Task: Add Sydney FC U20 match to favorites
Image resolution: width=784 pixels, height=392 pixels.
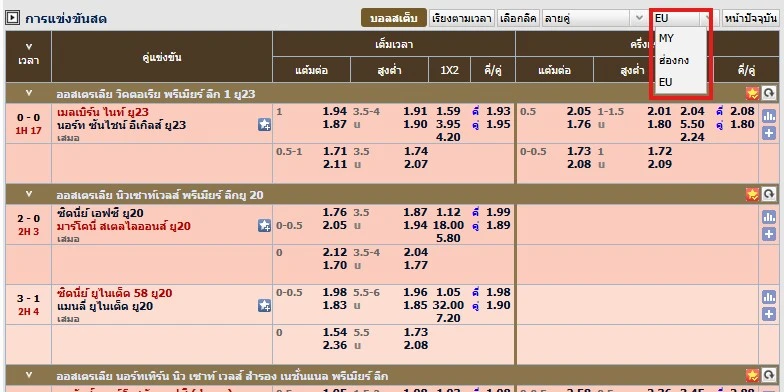Action: 264,226
